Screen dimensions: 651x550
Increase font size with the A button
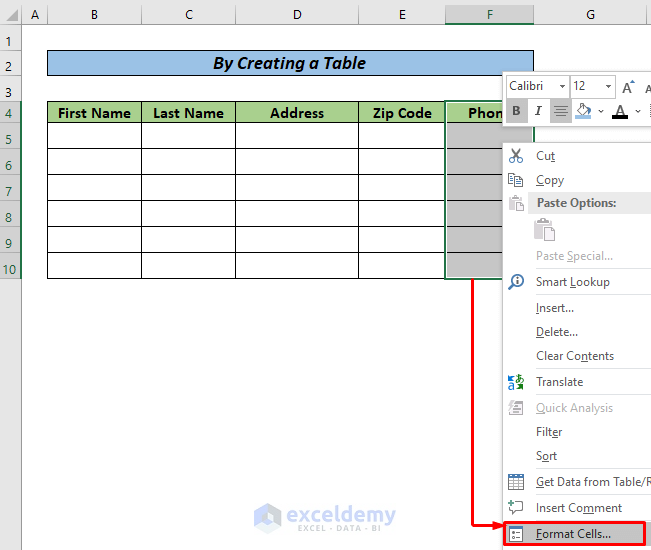coord(629,87)
